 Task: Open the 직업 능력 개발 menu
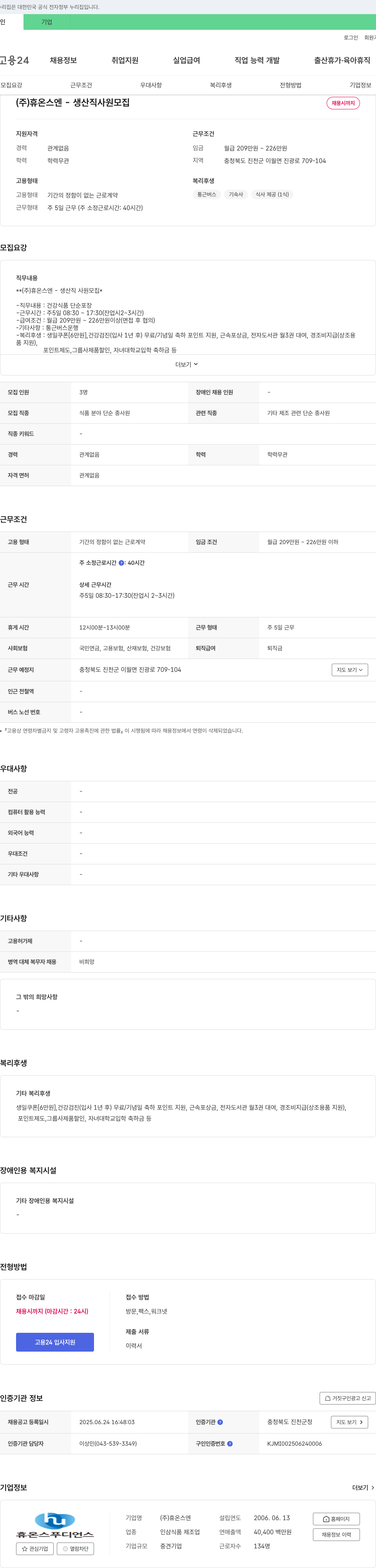click(257, 60)
